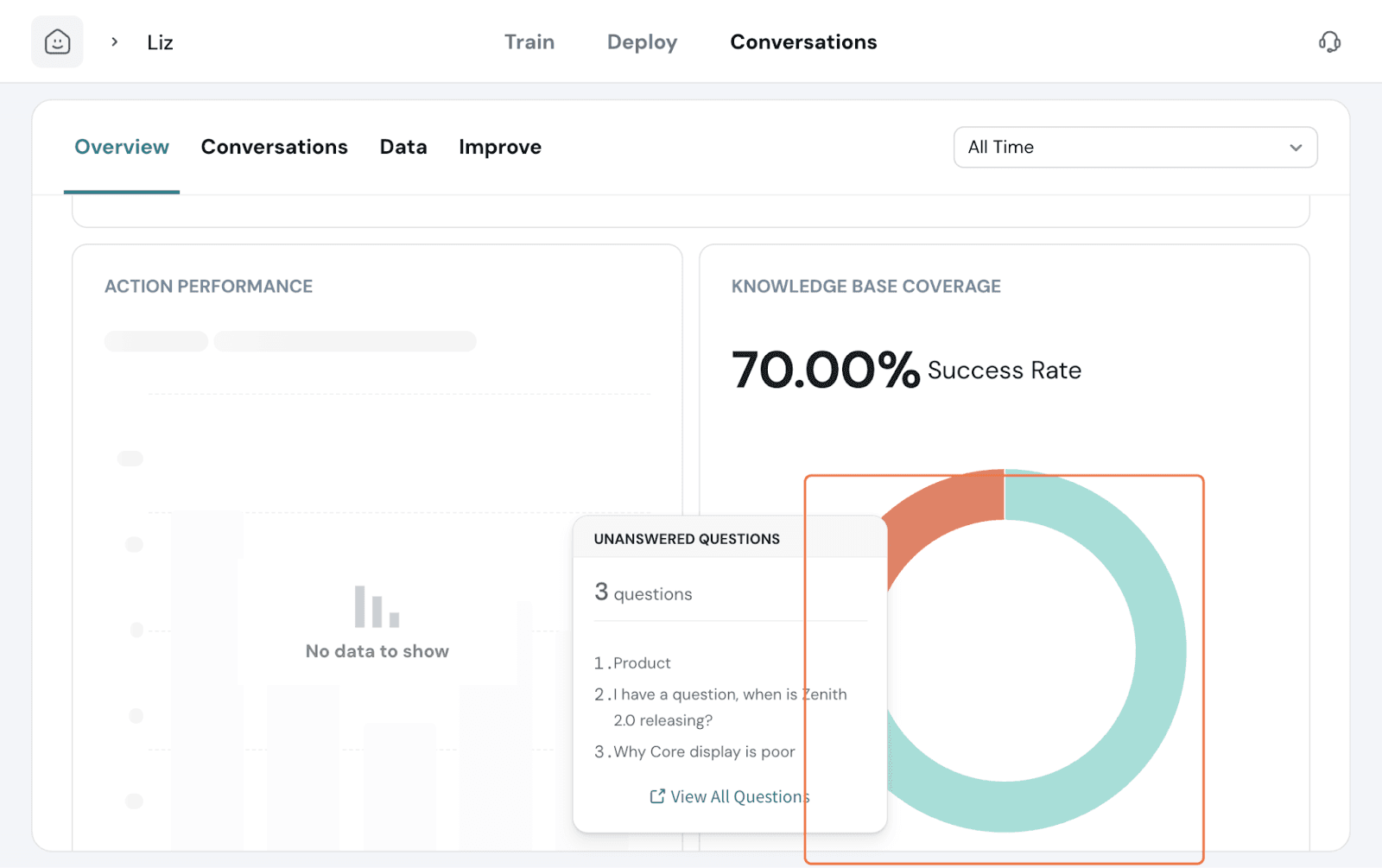
Task: Switch to the Train tab
Action: point(529,41)
